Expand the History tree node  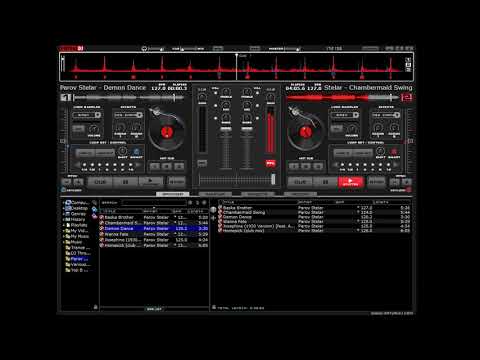click(63, 219)
